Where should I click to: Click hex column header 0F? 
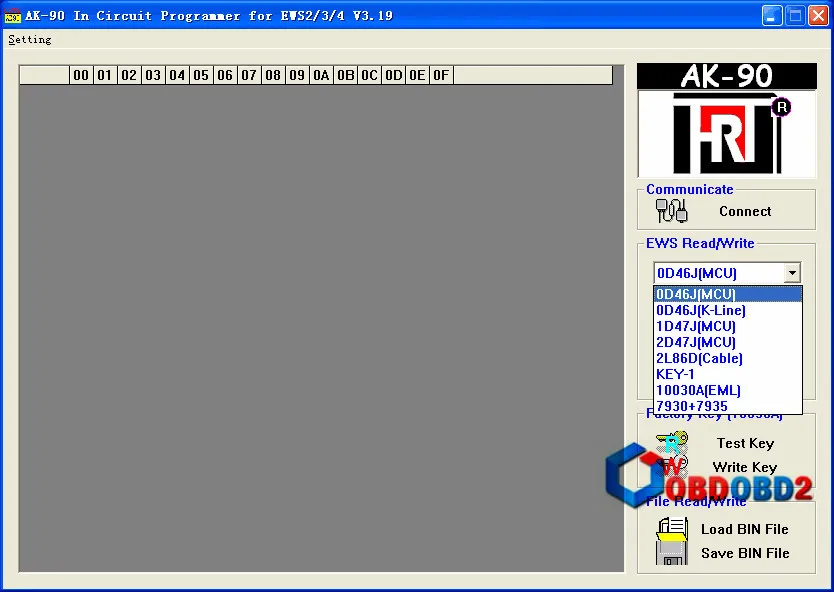pos(441,75)
